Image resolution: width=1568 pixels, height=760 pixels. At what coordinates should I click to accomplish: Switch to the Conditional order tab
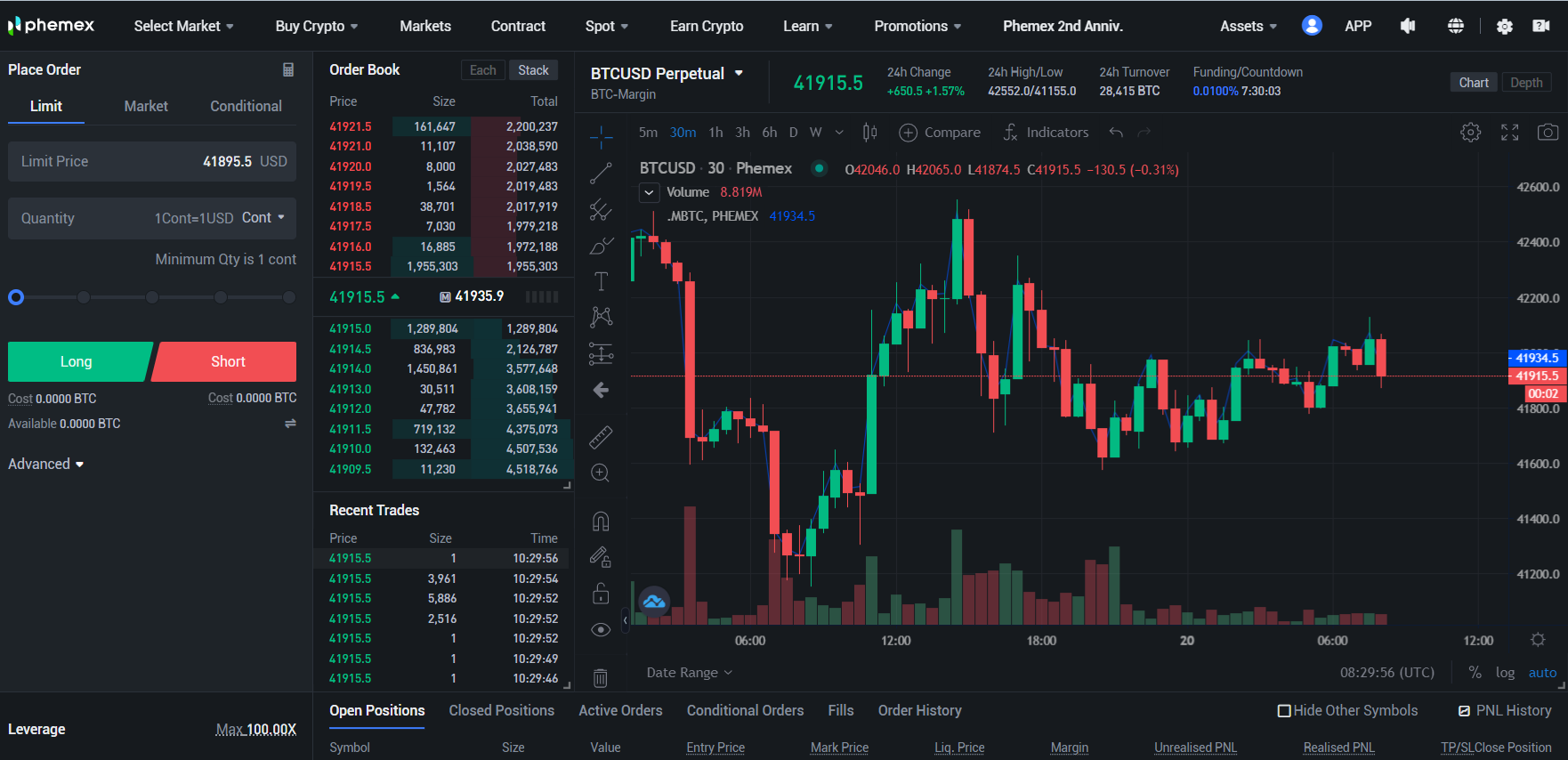click(x=246, y=106)
